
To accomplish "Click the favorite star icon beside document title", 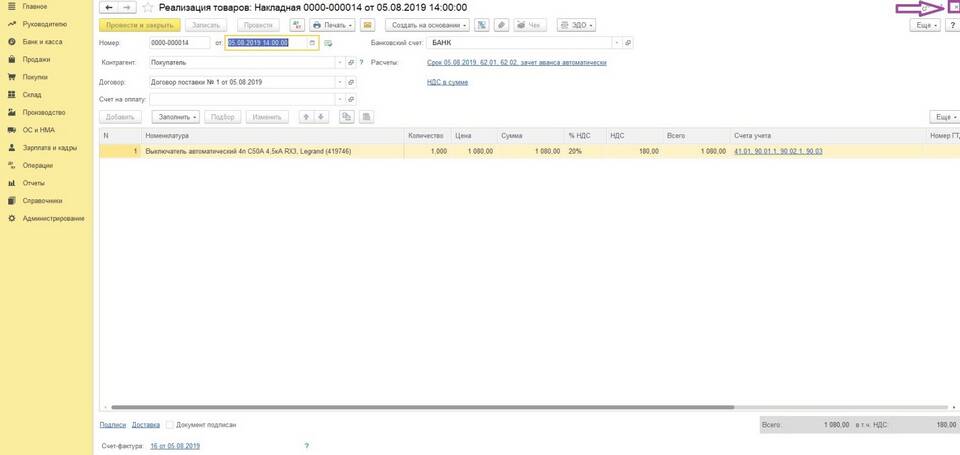I will (149, 7).
